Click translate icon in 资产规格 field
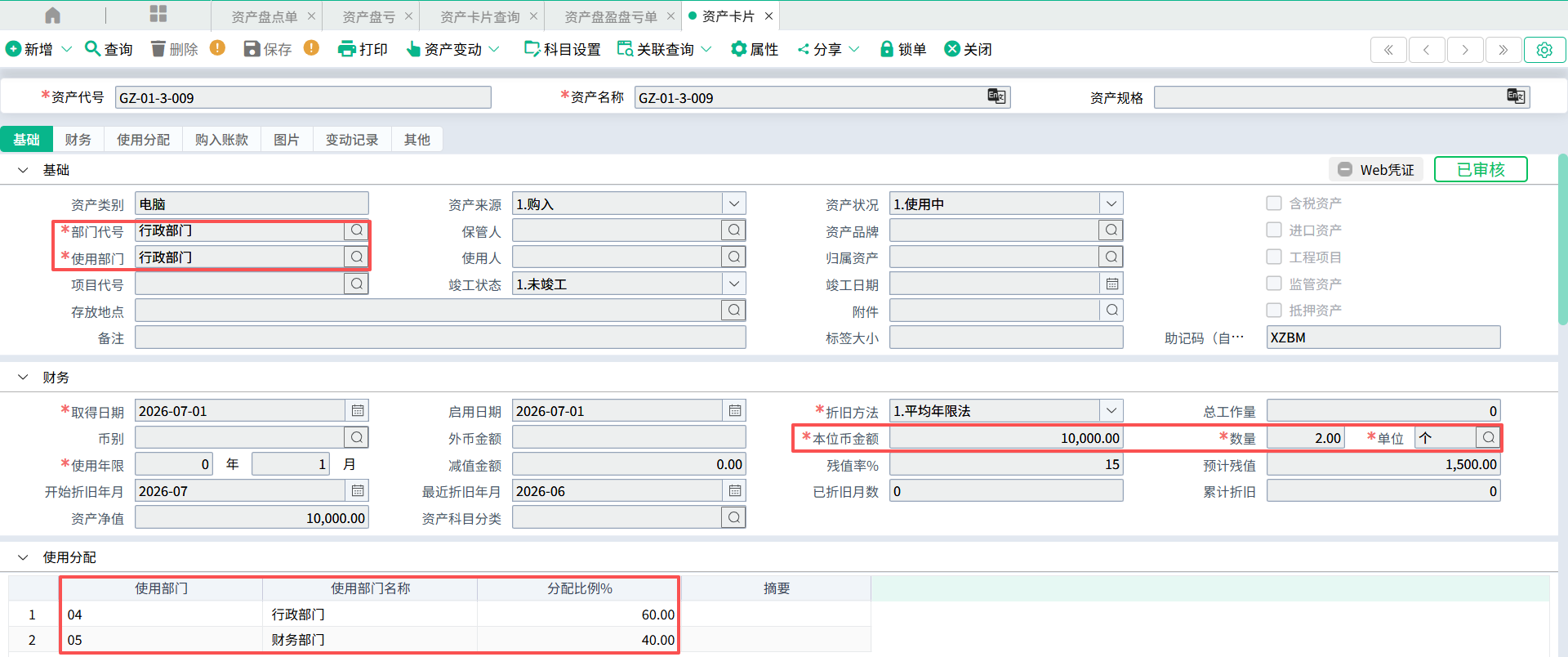 [x=1516, y=96]
